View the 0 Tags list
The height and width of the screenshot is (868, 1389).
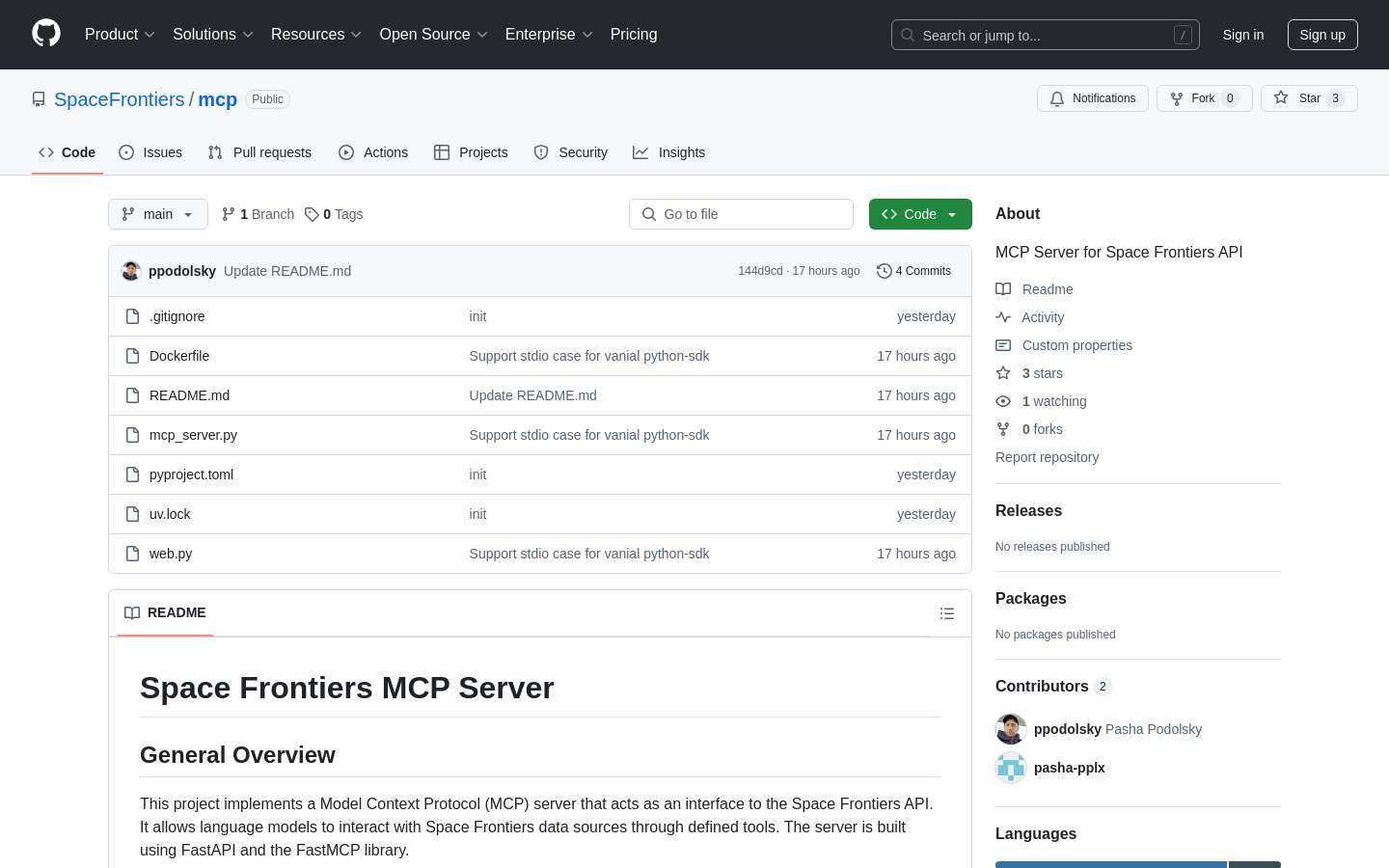[334, 214]
